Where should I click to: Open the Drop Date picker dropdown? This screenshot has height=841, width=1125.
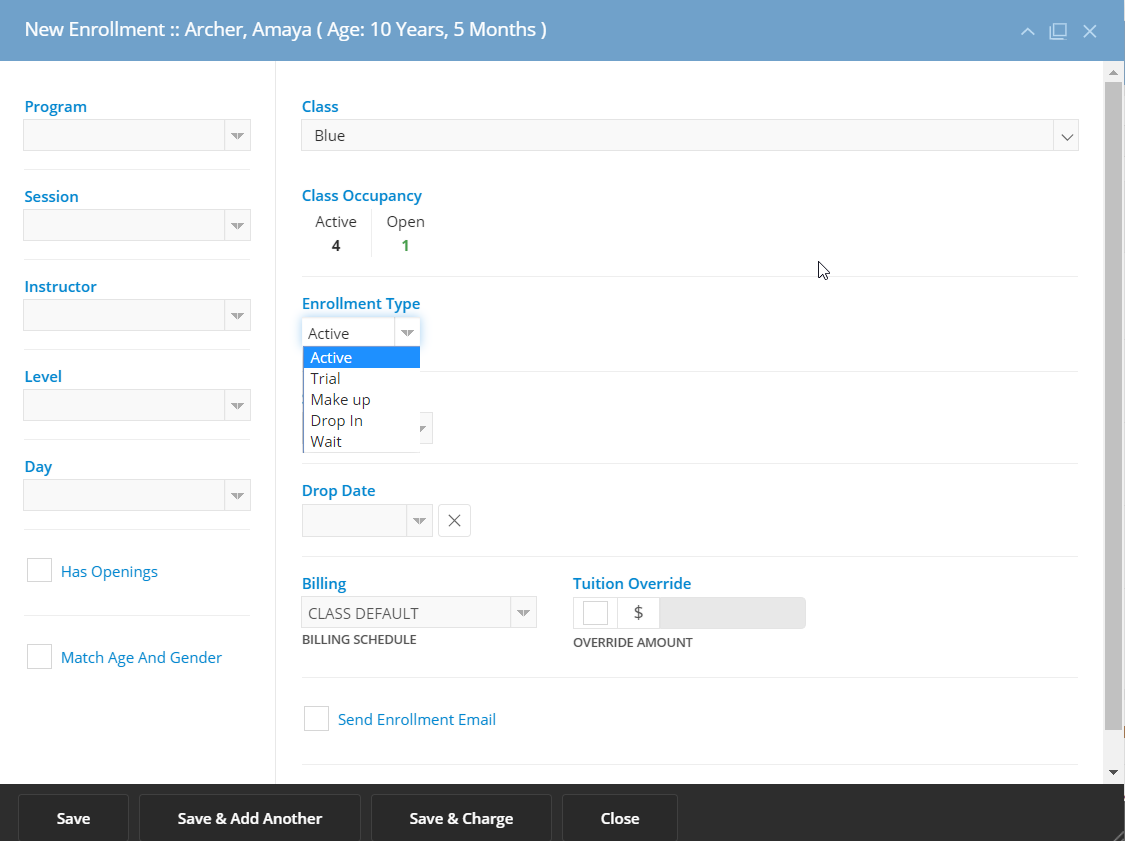click(x=420, y=520)
